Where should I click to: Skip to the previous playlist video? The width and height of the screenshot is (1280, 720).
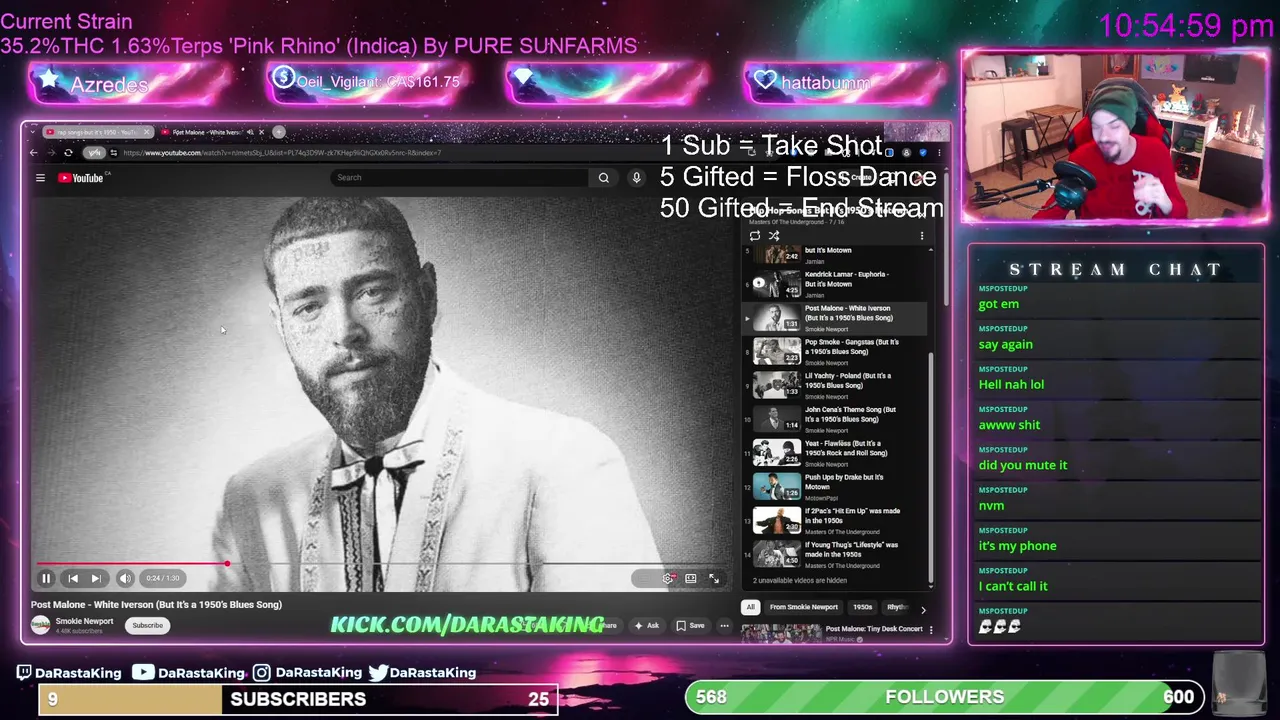(x=72, y=578)
